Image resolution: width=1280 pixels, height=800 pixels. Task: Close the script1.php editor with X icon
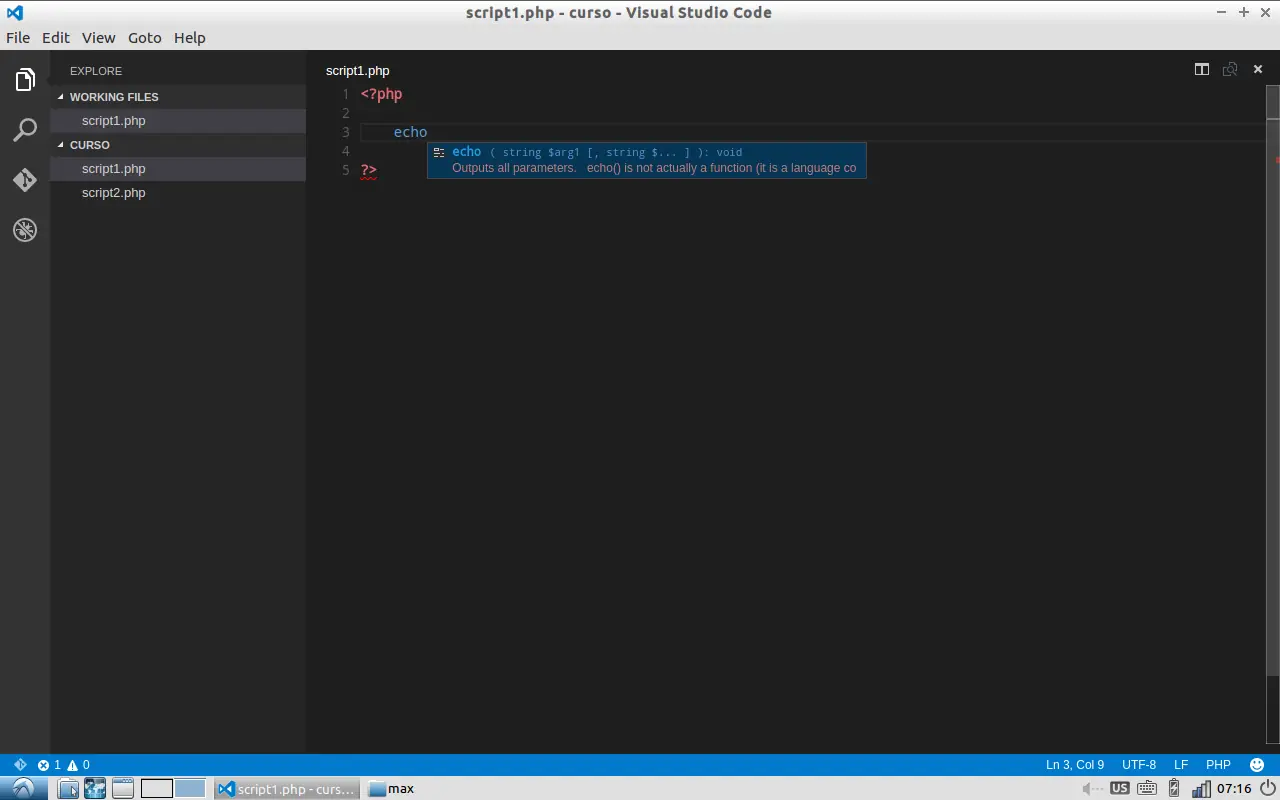[x=1258, y=69]
